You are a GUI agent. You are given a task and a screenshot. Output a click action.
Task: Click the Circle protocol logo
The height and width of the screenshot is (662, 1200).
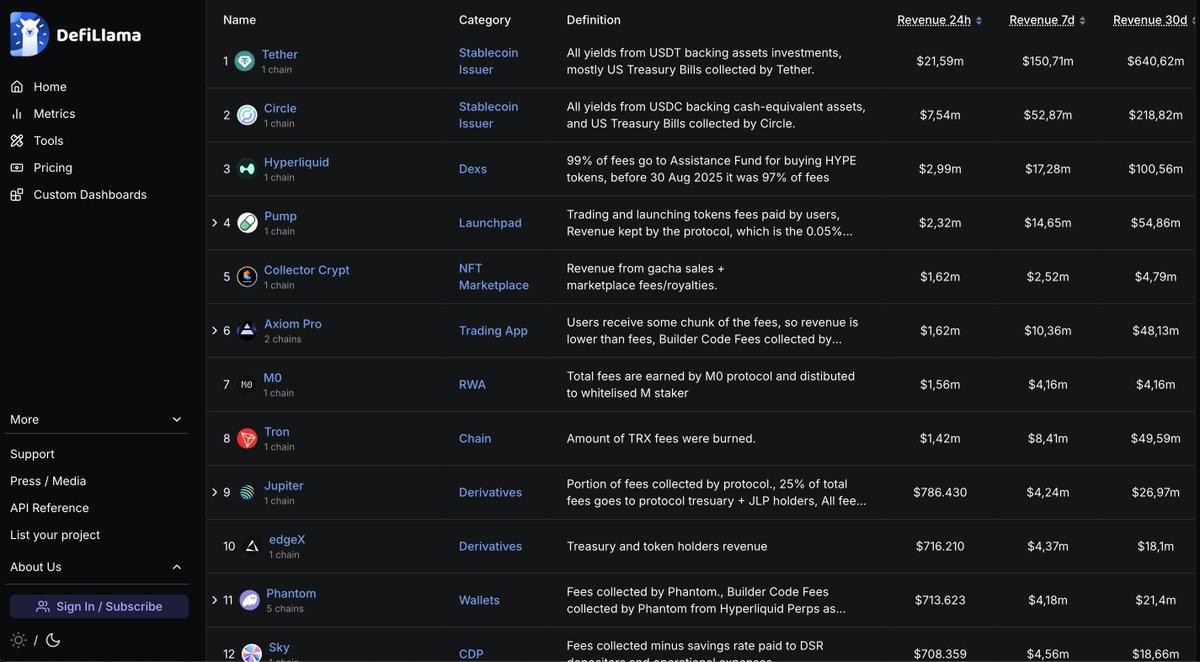click(247, 116)
